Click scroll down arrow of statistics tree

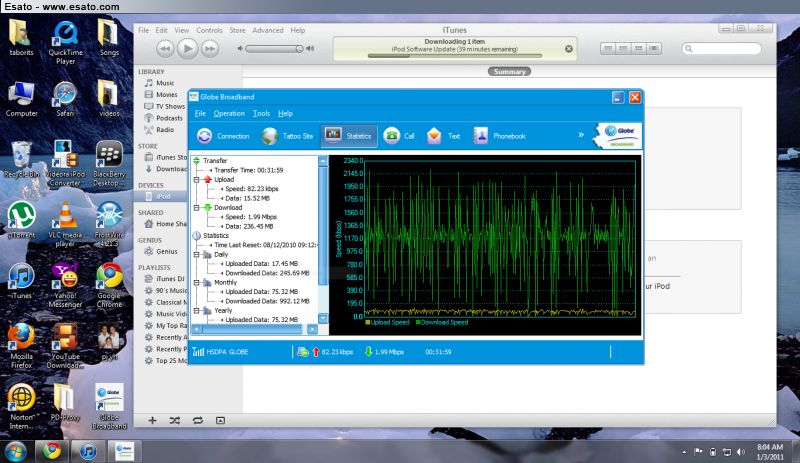click(x=323, y=318)
